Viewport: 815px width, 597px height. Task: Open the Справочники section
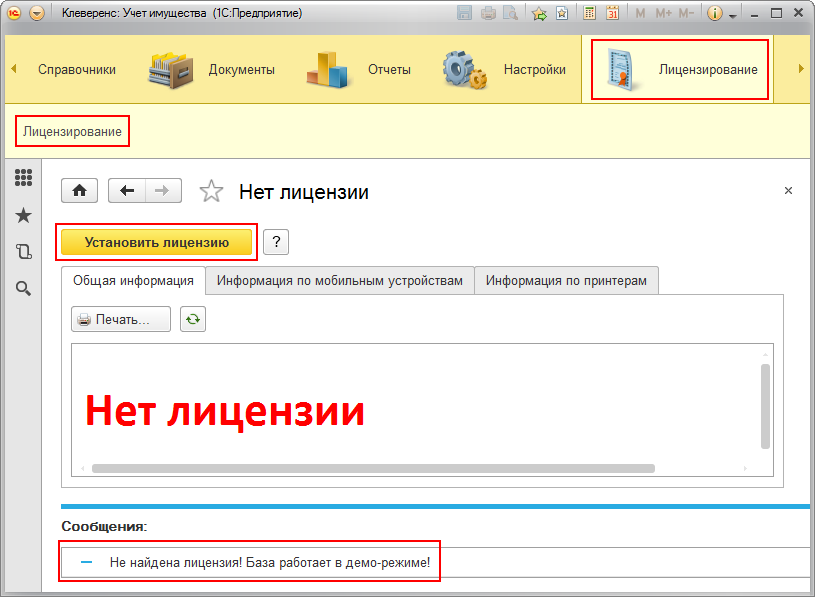[77, 69]
